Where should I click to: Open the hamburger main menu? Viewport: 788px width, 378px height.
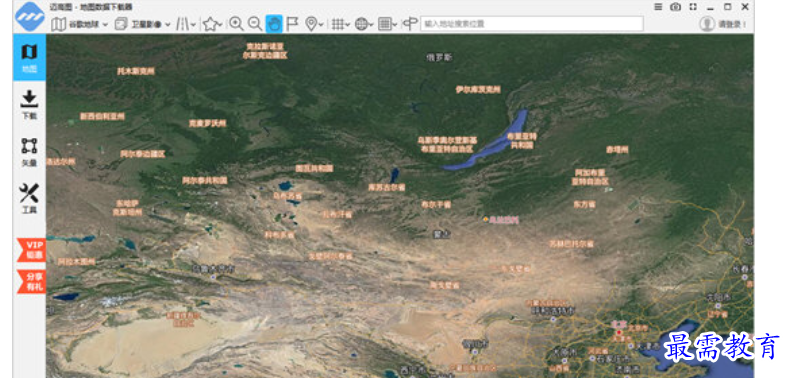point(658,7)
